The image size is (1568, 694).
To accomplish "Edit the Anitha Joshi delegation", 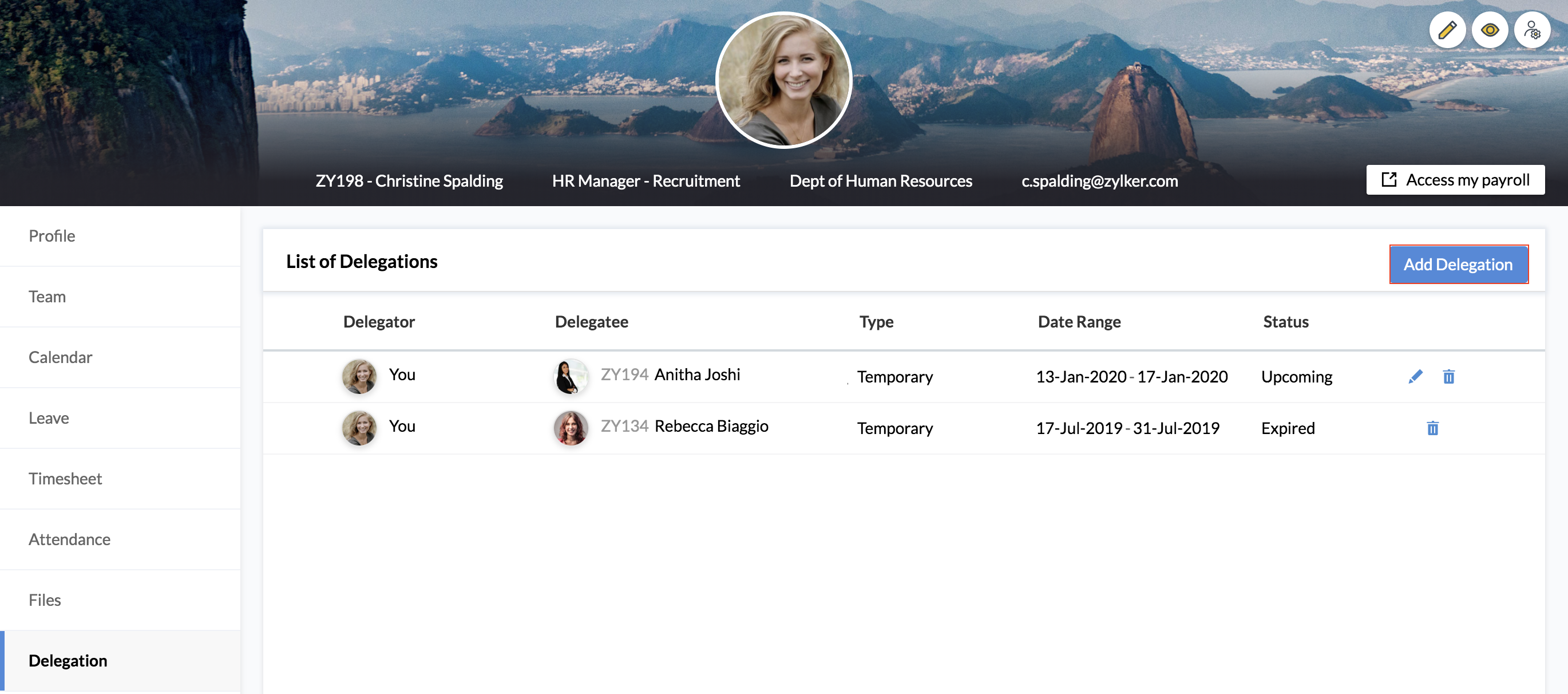I will (x=1415, y=377).
